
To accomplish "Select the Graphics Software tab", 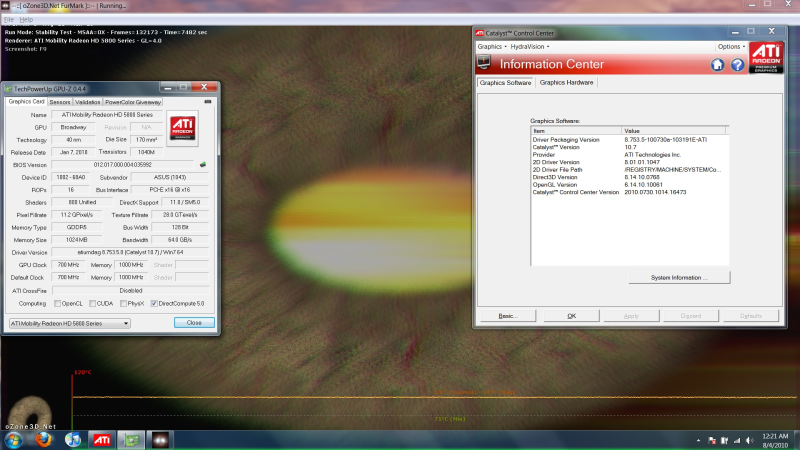I will click(505, 83).
